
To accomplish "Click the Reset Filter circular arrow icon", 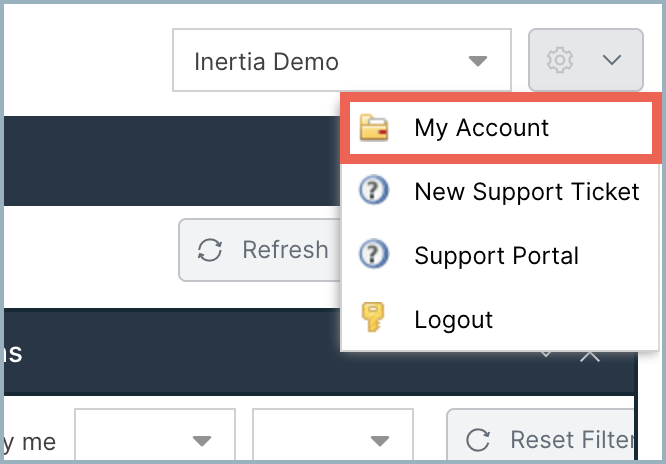I will [478, 440].
